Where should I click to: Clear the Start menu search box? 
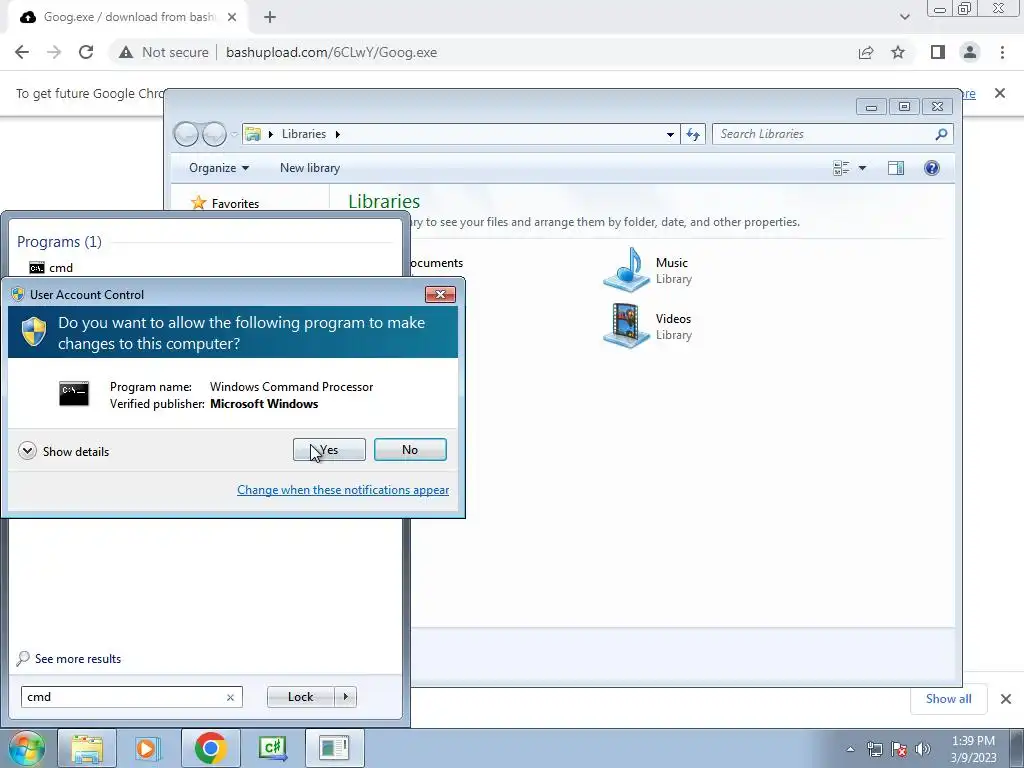coord(230,697)
